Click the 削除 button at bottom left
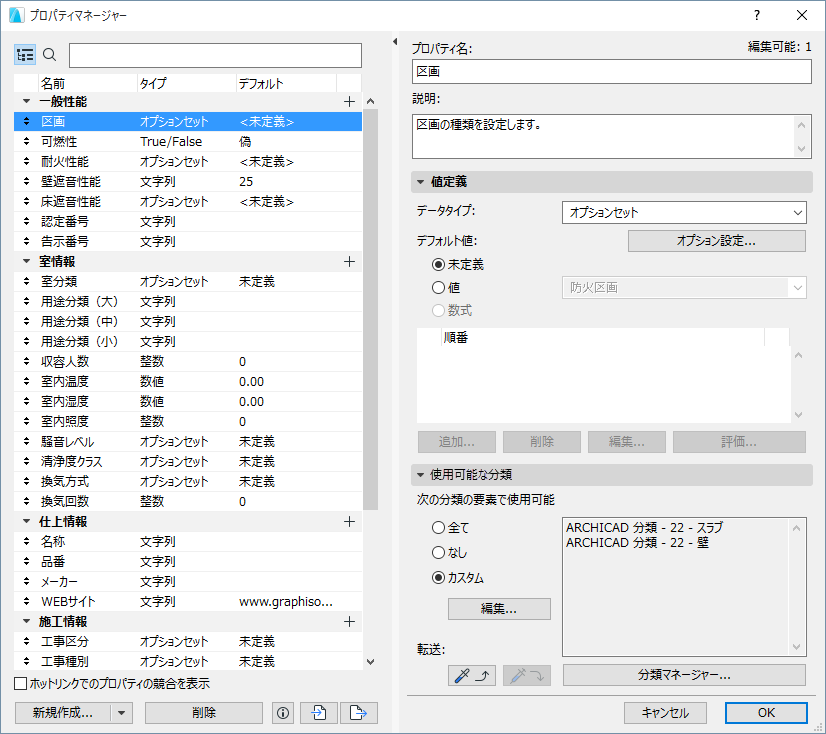 point(204,713)
